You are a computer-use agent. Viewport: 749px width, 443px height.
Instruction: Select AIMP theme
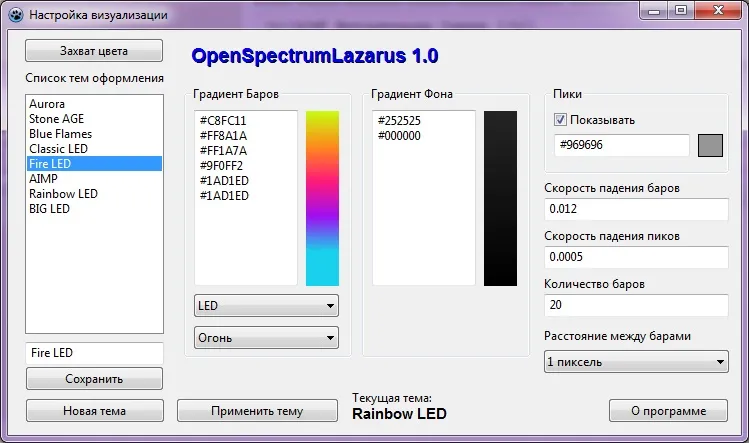click(94, 179)
